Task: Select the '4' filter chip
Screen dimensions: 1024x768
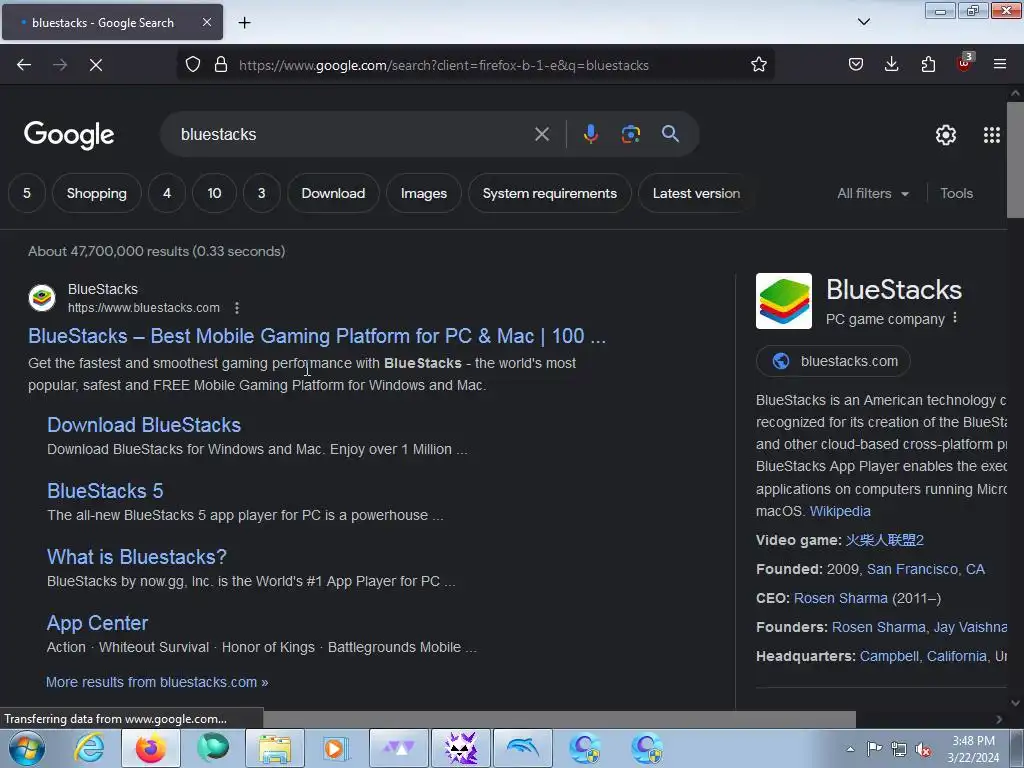Action: 167,193
